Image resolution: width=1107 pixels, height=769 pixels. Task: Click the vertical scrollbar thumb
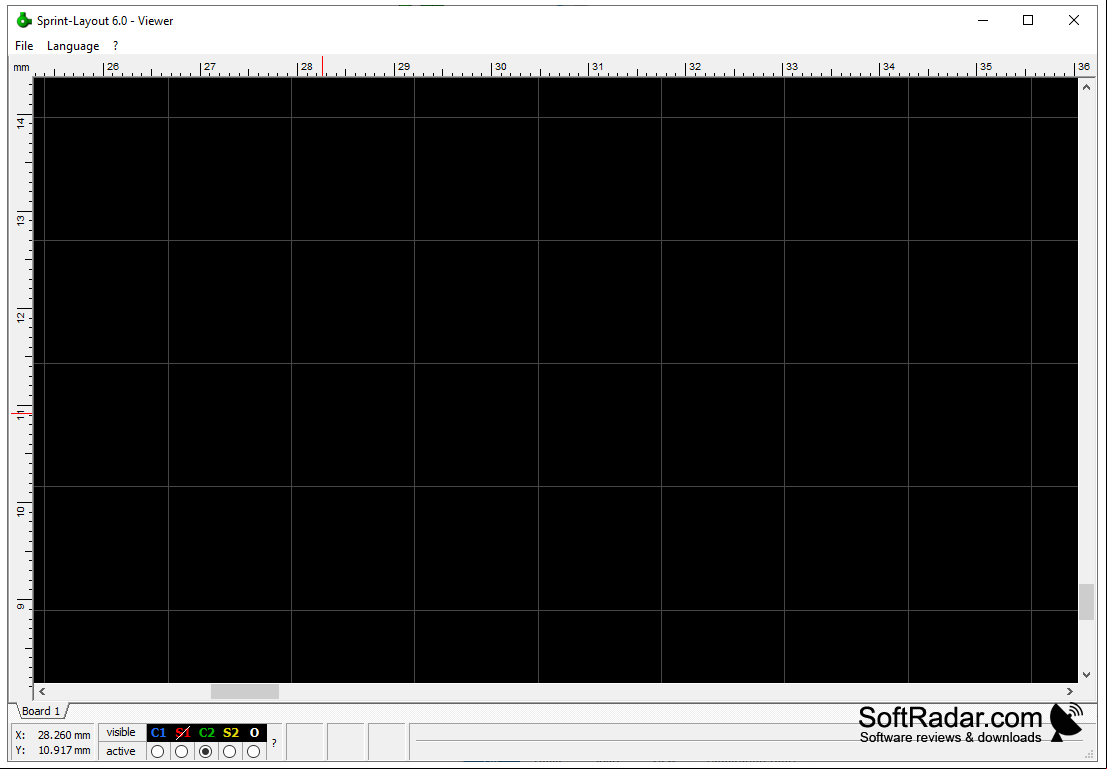click(x=1086, y=602)
